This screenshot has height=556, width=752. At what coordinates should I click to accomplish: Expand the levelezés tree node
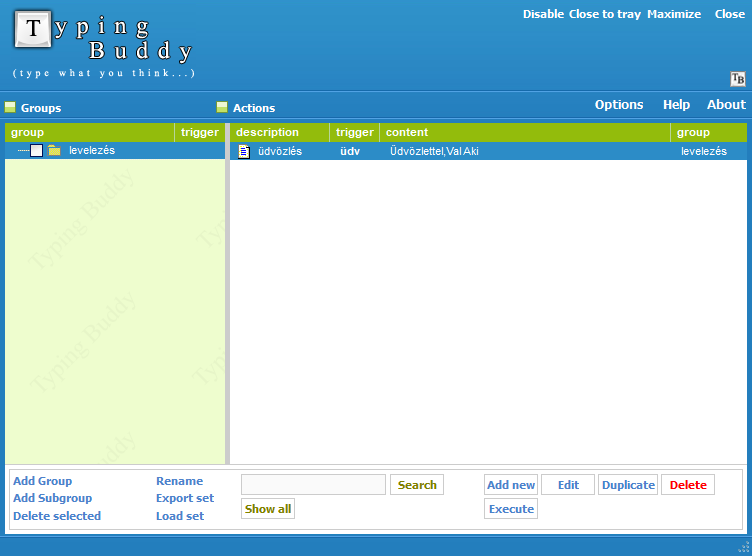click(x=22, y=151)
